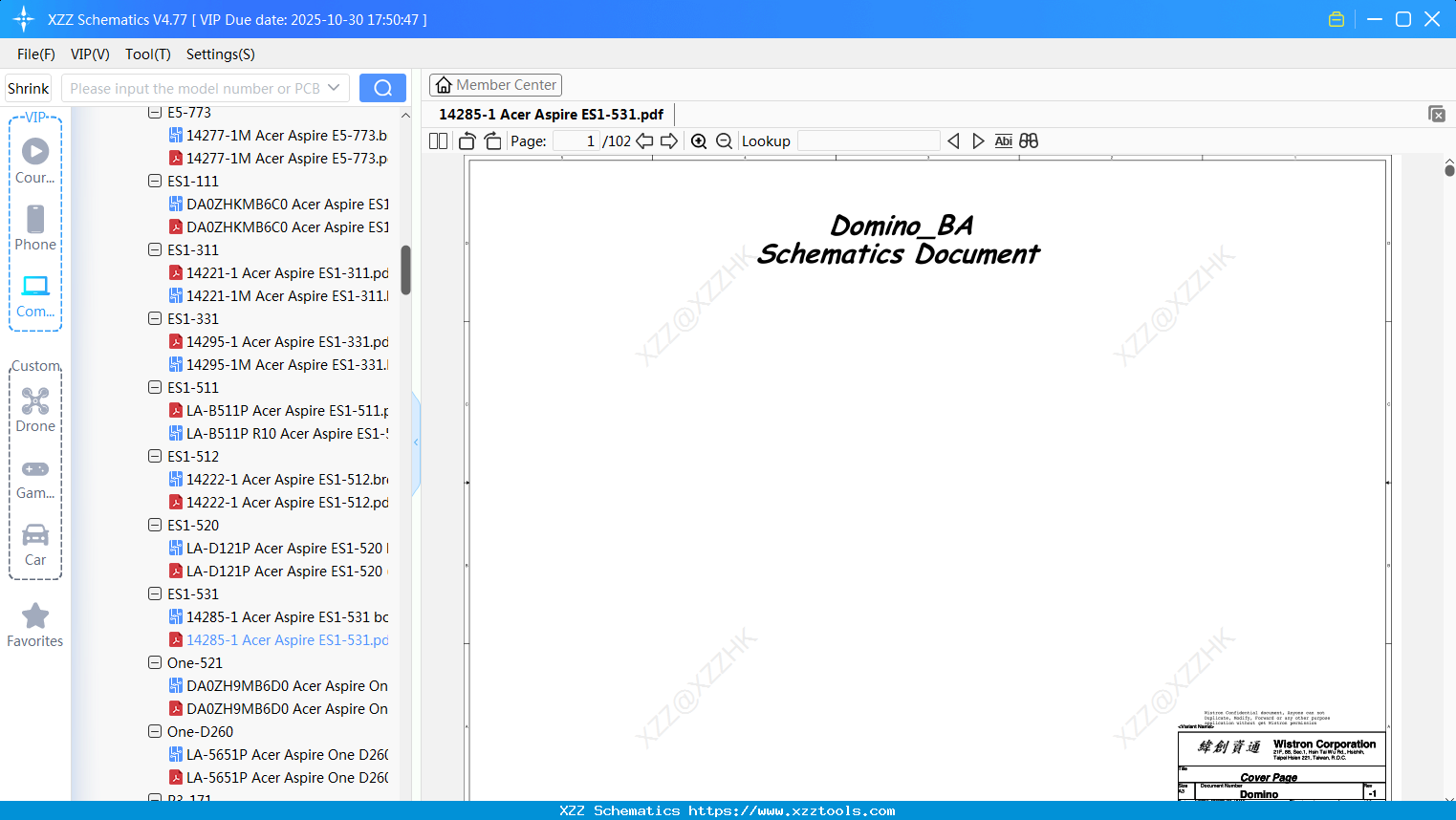Click the xzztools.com link in status bar
Screen dimensions: 1456x820
tap(792, 810)
